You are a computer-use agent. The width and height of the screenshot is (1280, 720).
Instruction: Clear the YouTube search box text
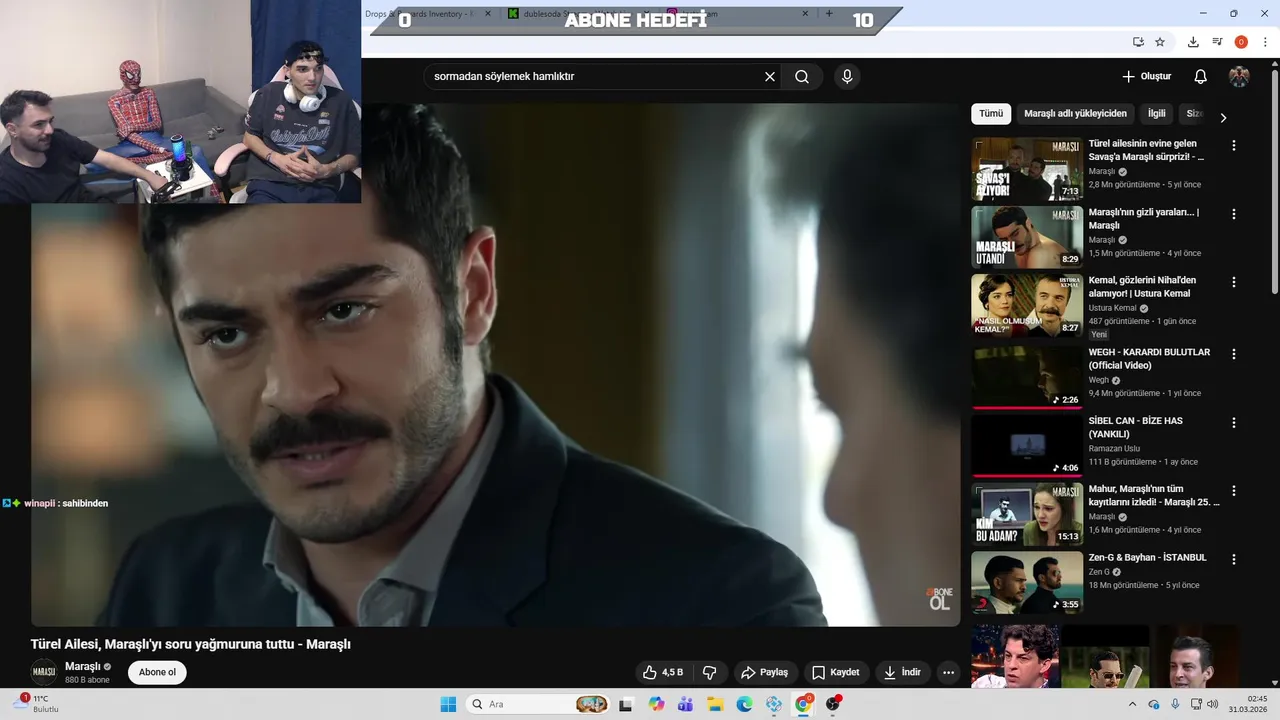(x=770, y=77)
